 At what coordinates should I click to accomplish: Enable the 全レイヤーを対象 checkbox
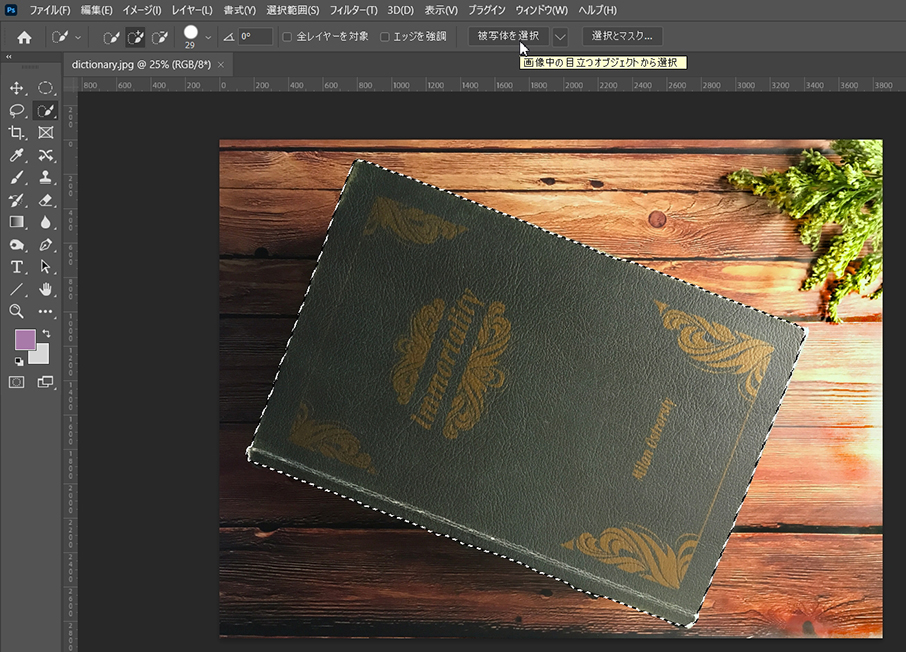pyautogui.click(x=287, y=37)
